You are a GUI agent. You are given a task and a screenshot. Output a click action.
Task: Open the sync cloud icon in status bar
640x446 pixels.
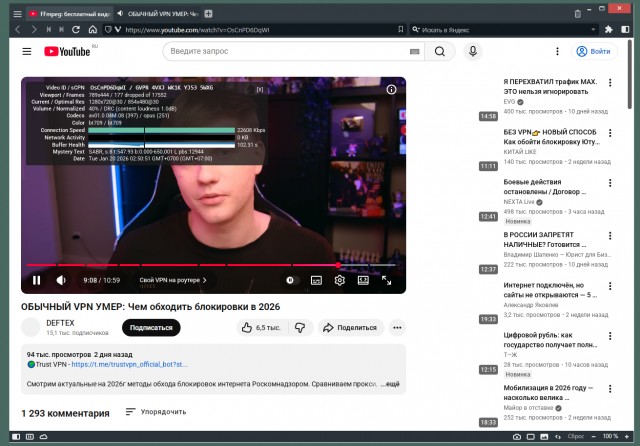[43, 437]
